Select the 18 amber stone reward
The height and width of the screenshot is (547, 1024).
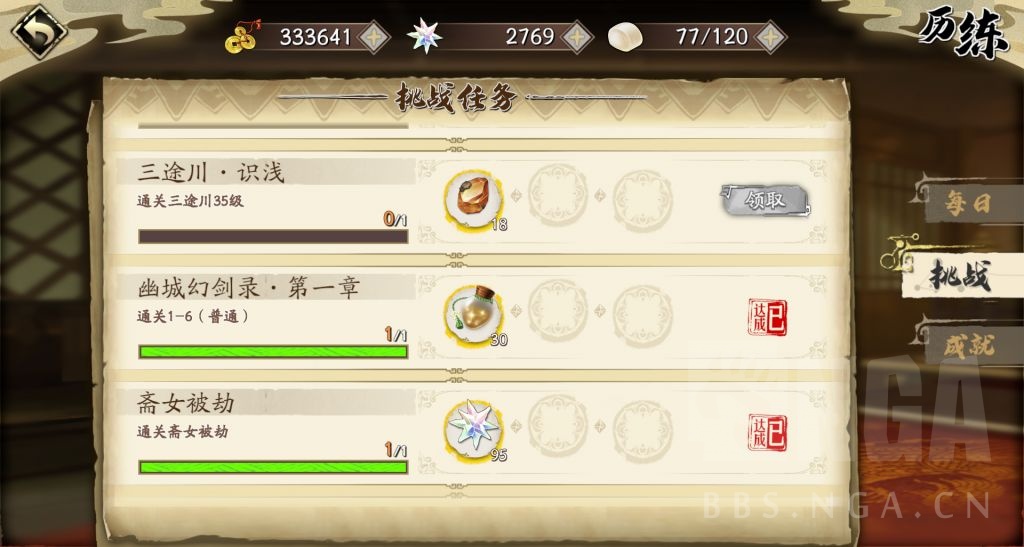[x=474, y=198]
